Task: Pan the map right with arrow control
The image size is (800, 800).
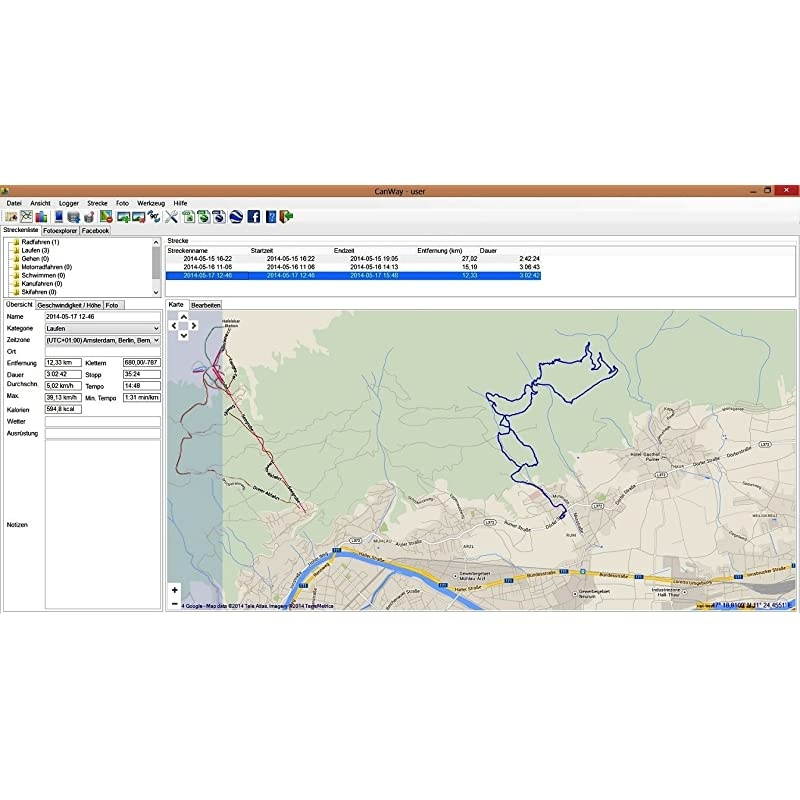Action: (193, 325)
